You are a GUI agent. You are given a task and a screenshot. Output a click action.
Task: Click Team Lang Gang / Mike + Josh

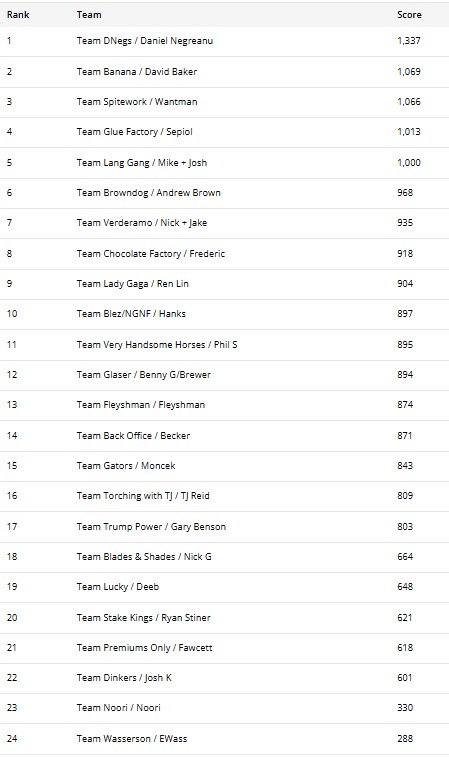coord(141,163)
